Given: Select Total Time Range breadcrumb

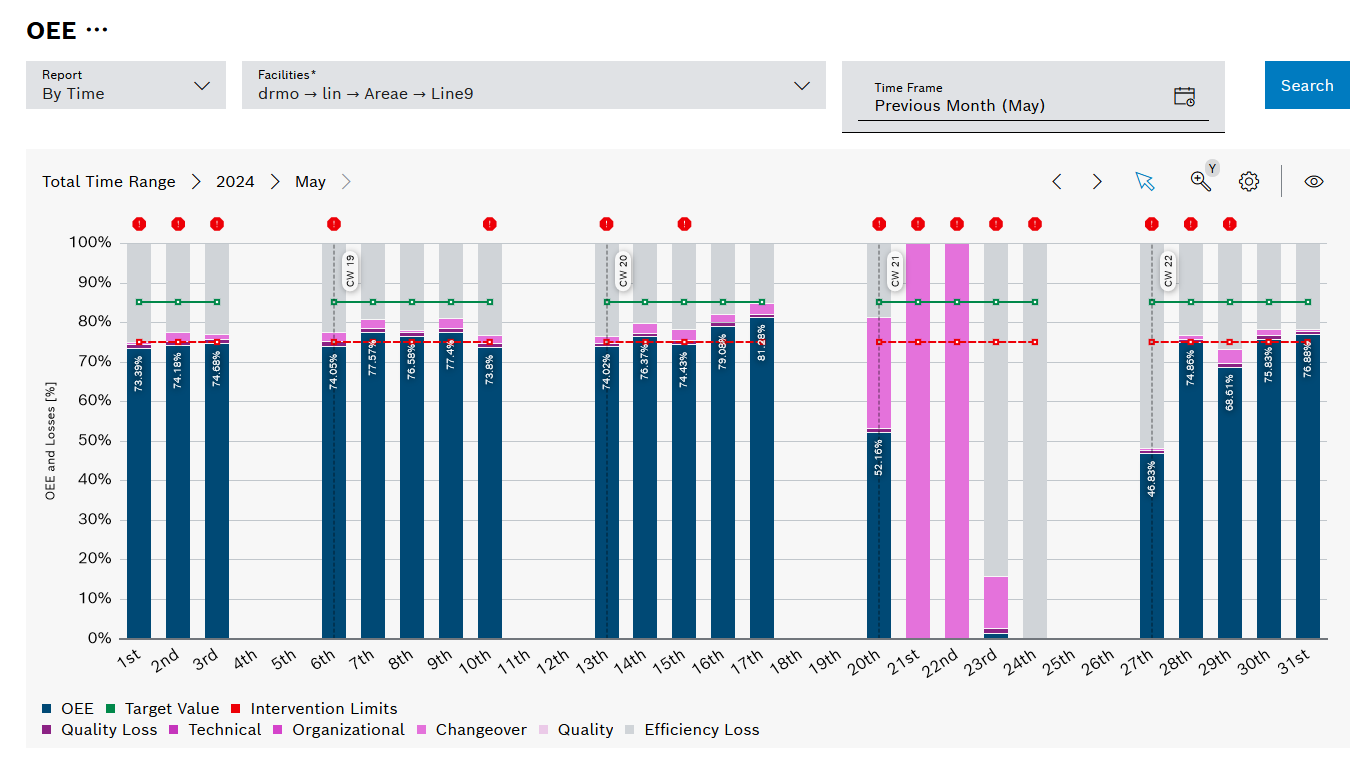Looking at the screenshot, I should coord(109,182).
